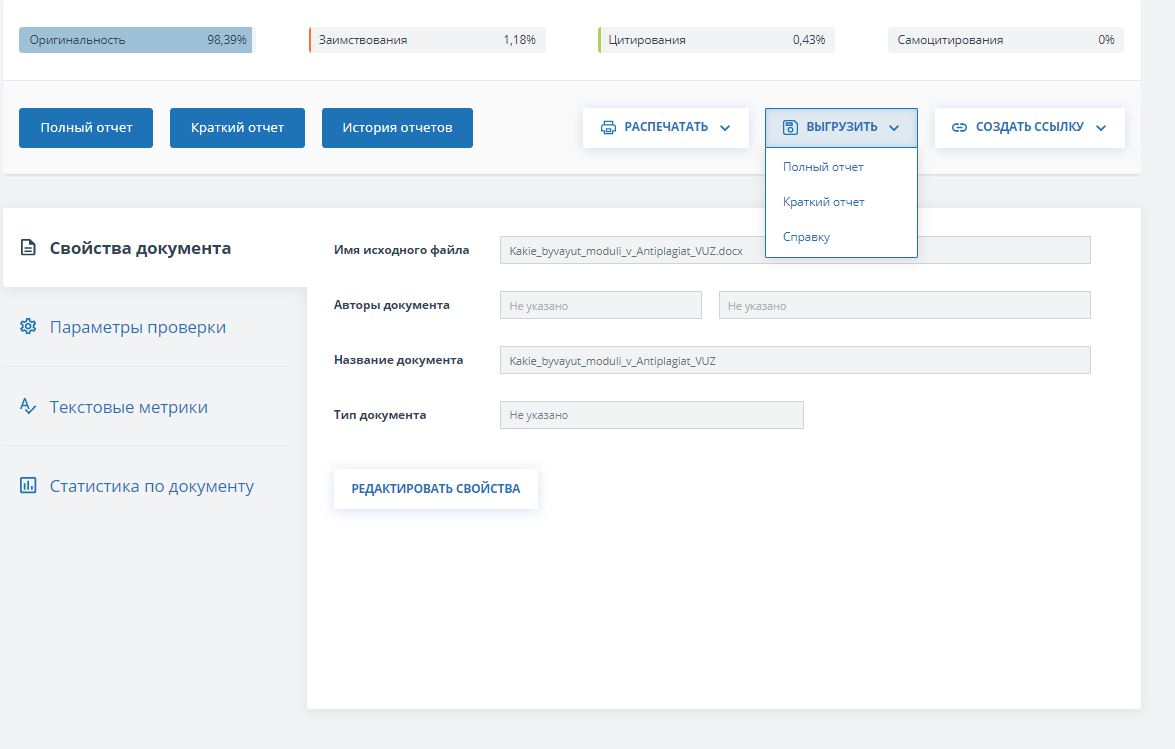
Task: Click the label 'Имя исходного файла'
Action: coord(402,250)
